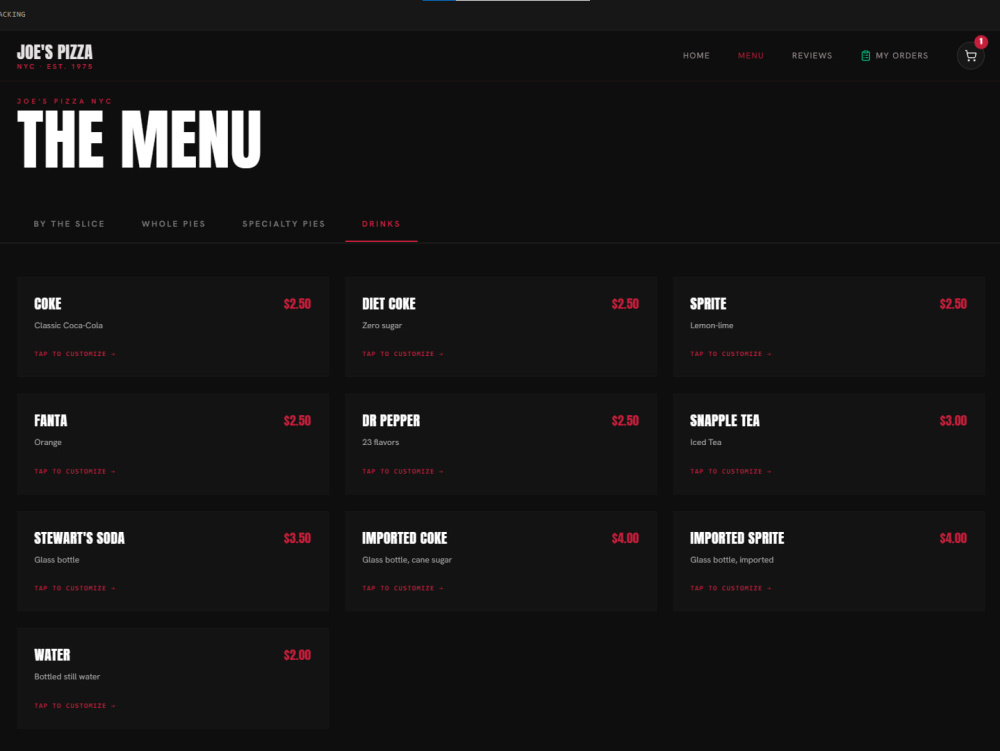Image resolution: width=1000 pixels, height=751 pixels.
Task: Tap to customize Imported Sprite
Action: [730, 588]
